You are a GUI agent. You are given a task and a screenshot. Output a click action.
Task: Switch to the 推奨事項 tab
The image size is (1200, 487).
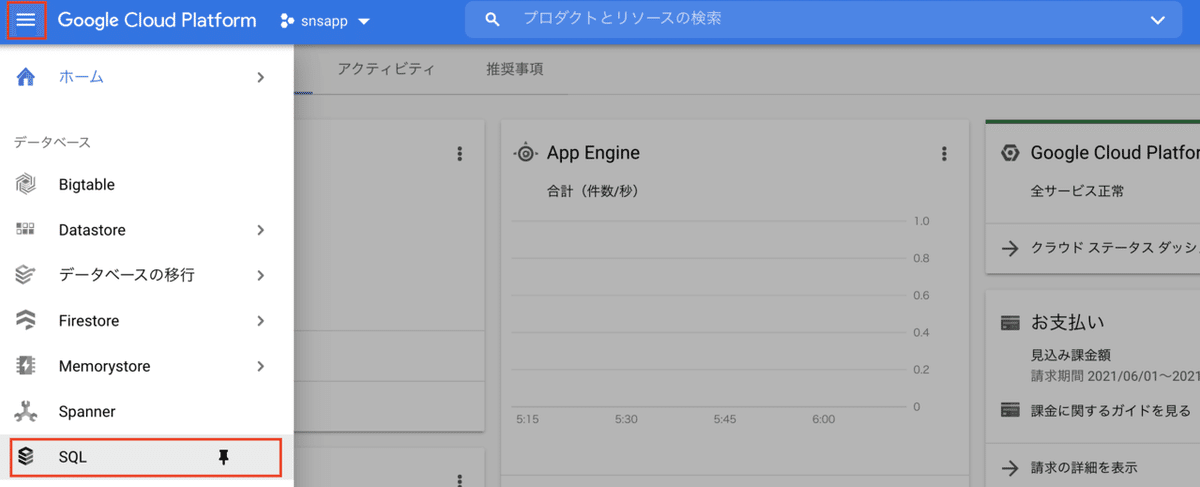click(x=515, y=70)
